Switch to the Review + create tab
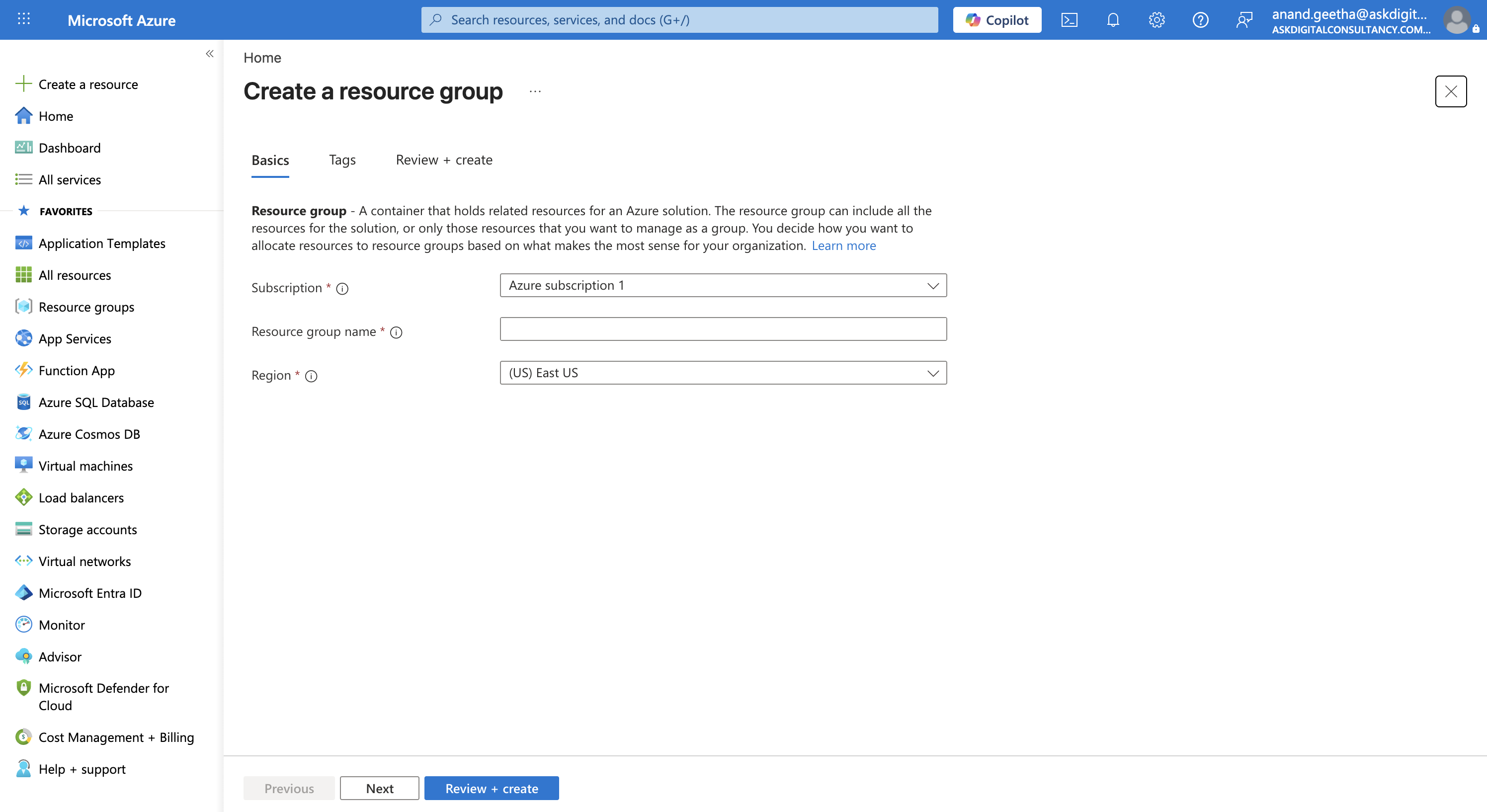Viewport: 1487px width, 812px height. point(444,160)
